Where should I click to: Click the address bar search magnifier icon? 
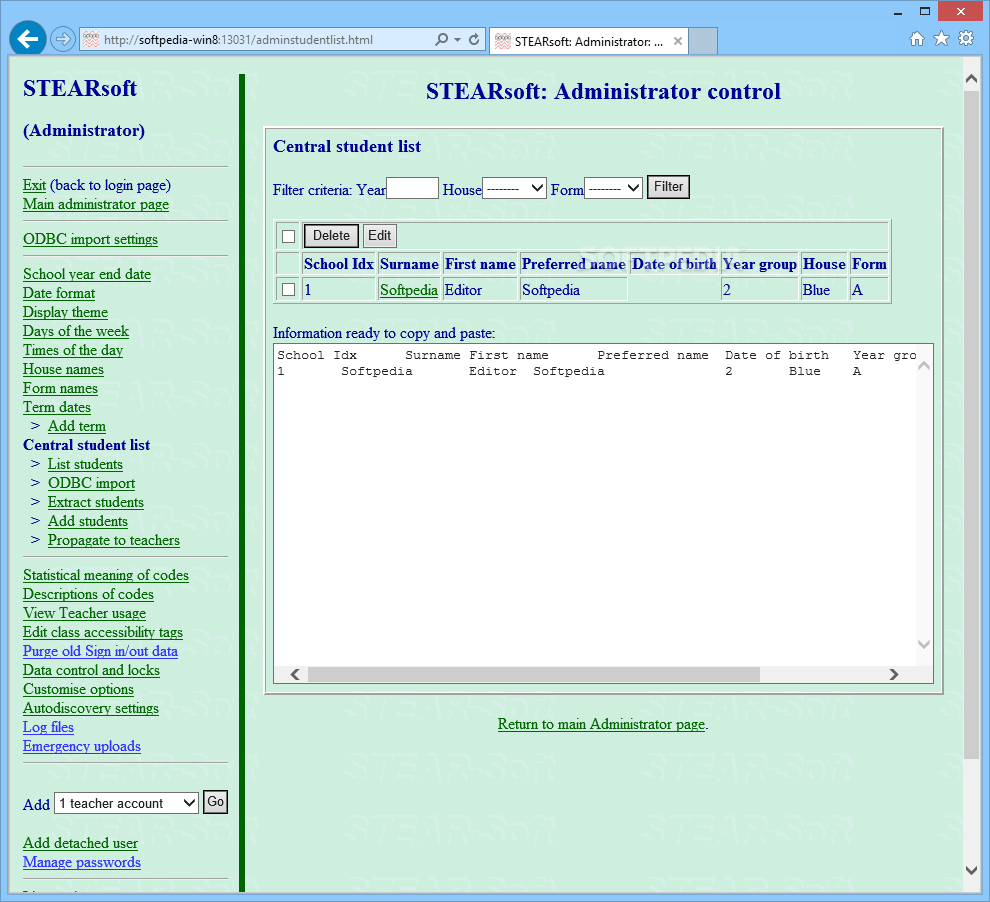coord(441,40)
